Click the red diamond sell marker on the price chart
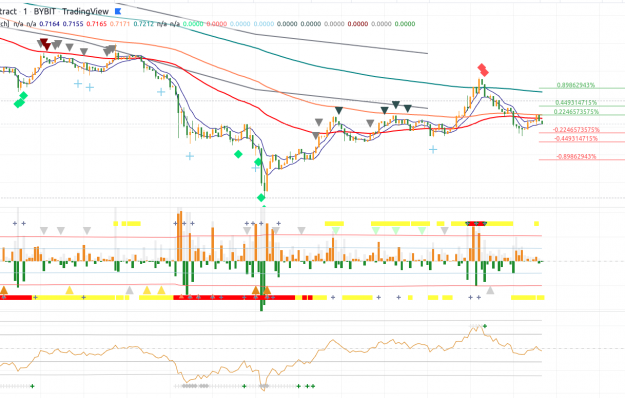The image size is (625, 398). [483, 70]
